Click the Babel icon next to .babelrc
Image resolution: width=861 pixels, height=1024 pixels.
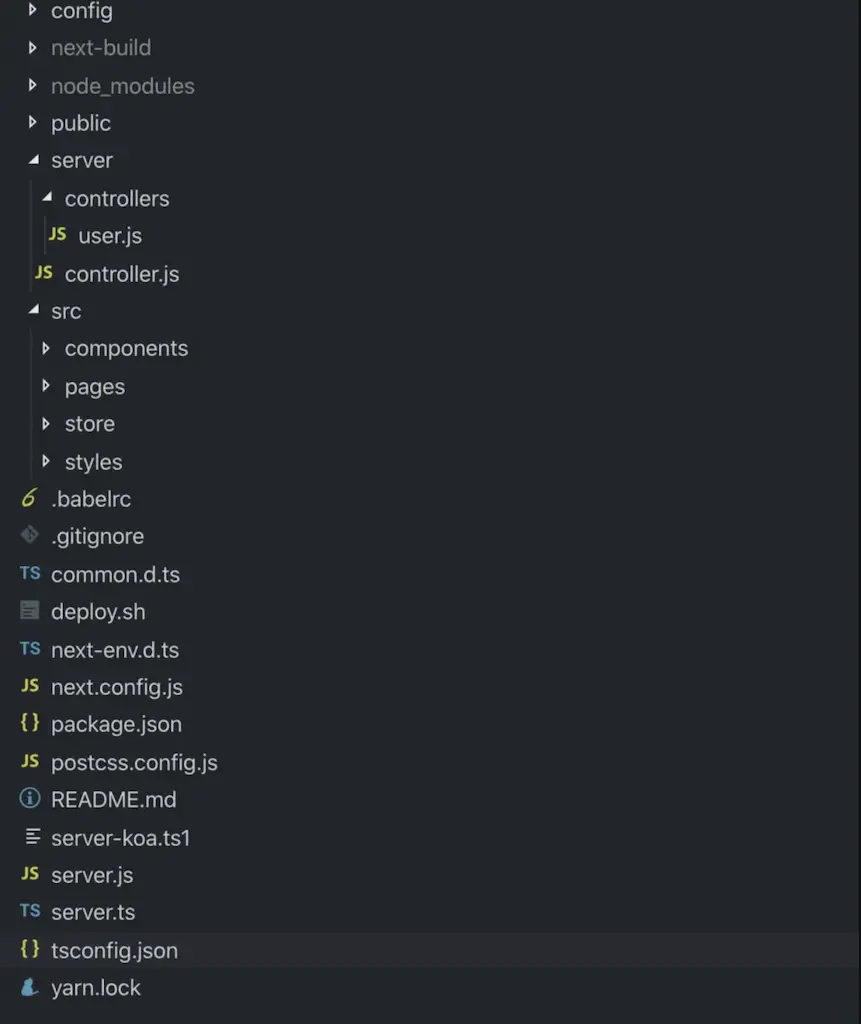click(x=29, y=498)
